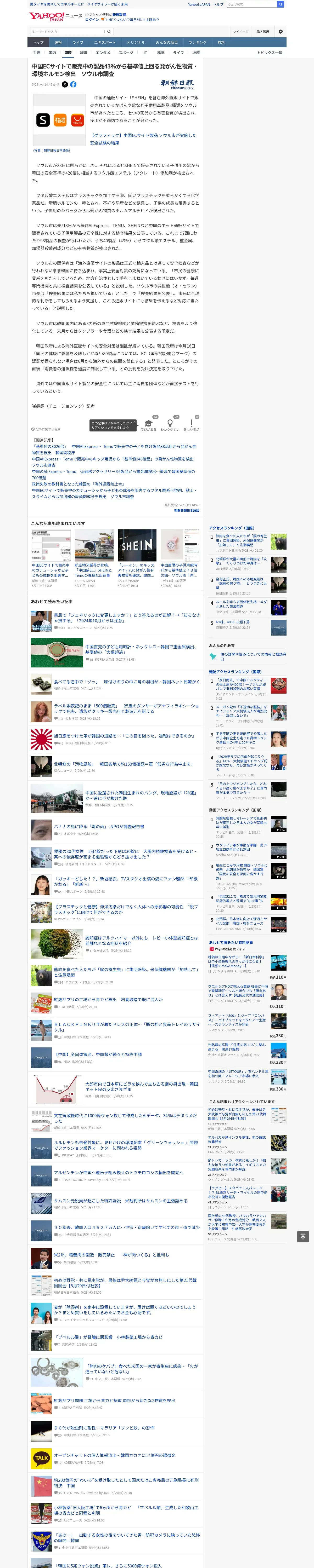
Task: Open the ランキング tab
Action: click(198, 43)
